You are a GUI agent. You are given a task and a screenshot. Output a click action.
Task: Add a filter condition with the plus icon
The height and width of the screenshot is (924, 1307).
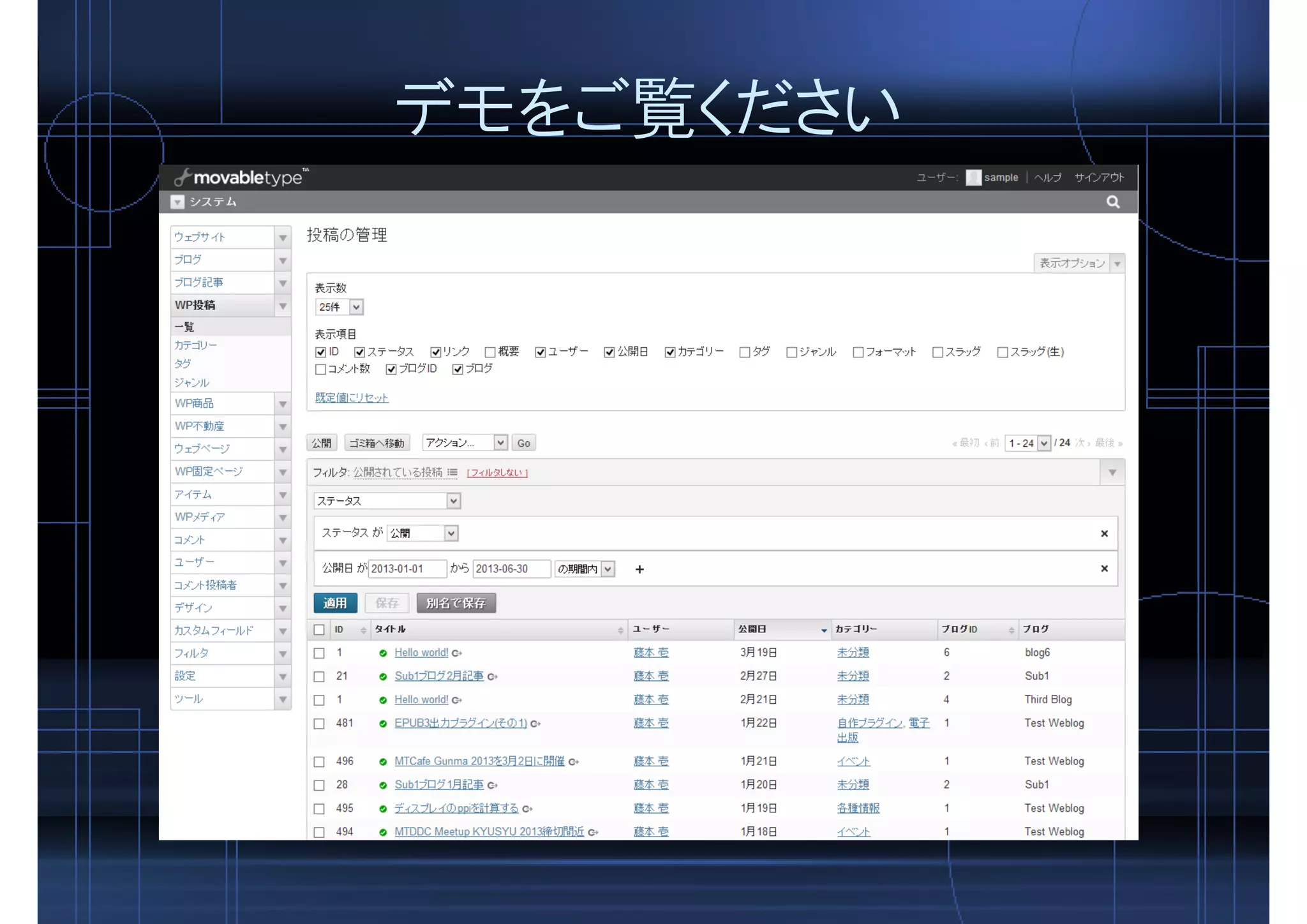(639, 569)
